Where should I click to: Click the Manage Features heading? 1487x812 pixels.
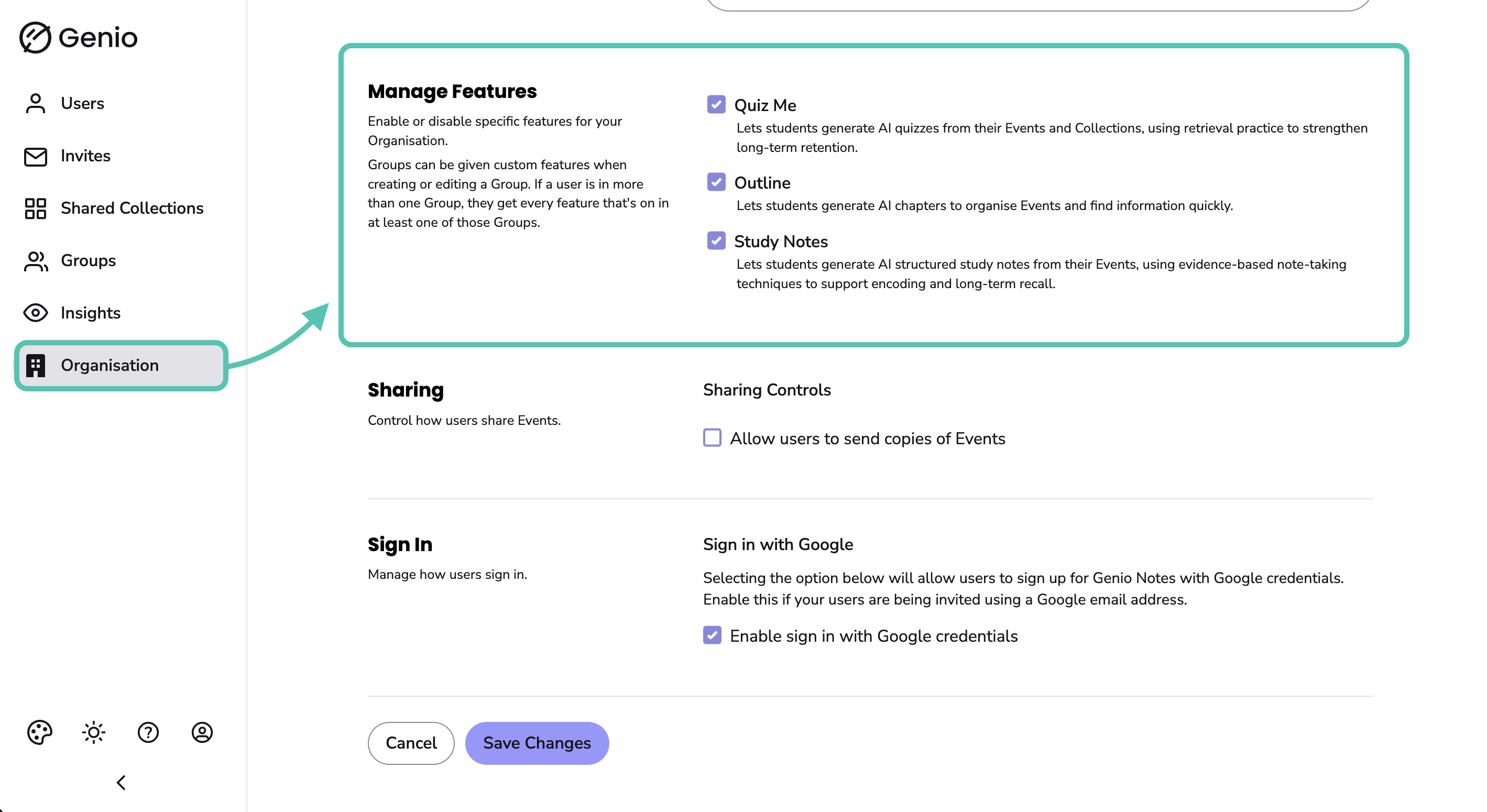[452, 91]
